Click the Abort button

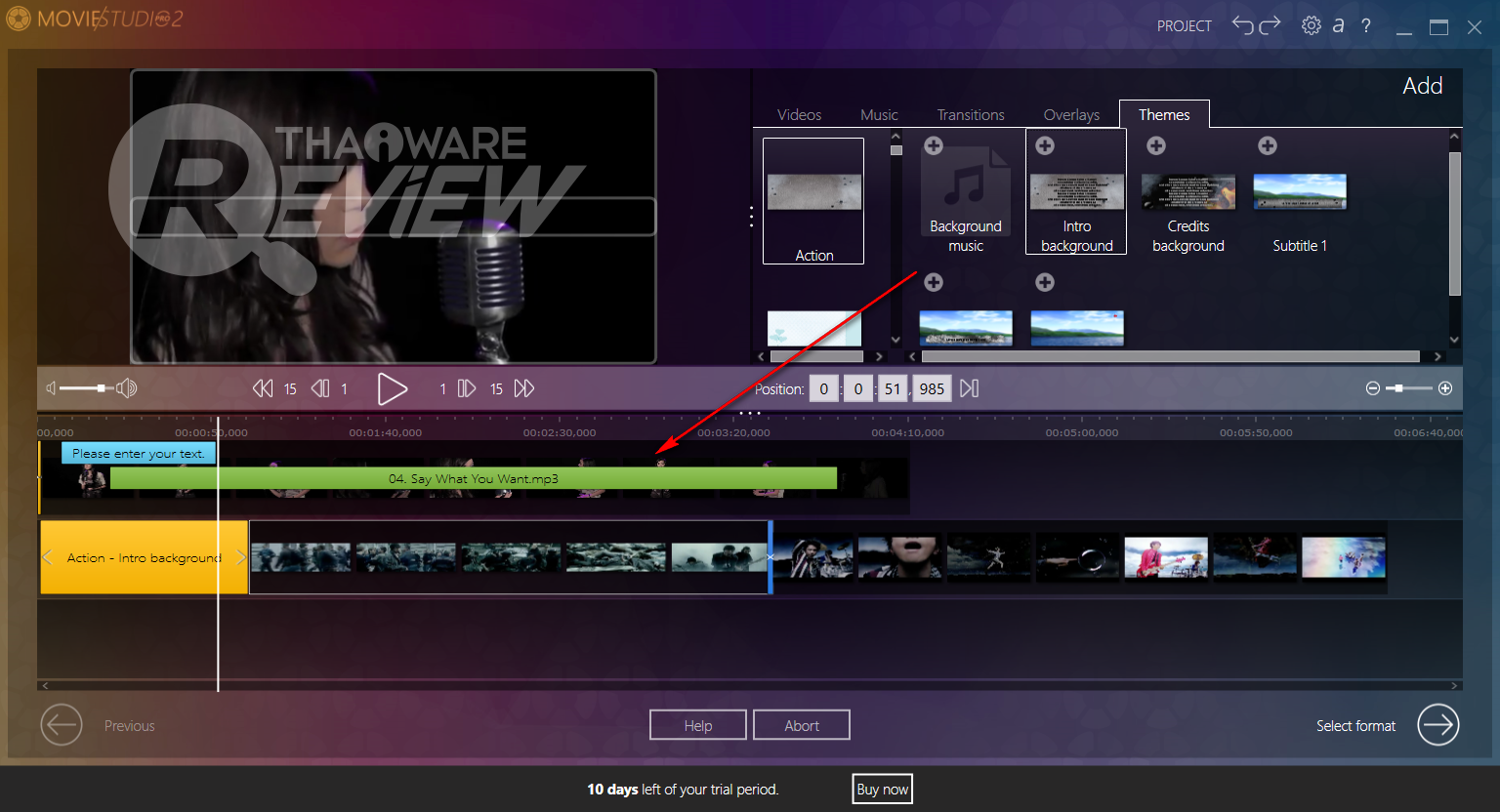coord(802,725)
